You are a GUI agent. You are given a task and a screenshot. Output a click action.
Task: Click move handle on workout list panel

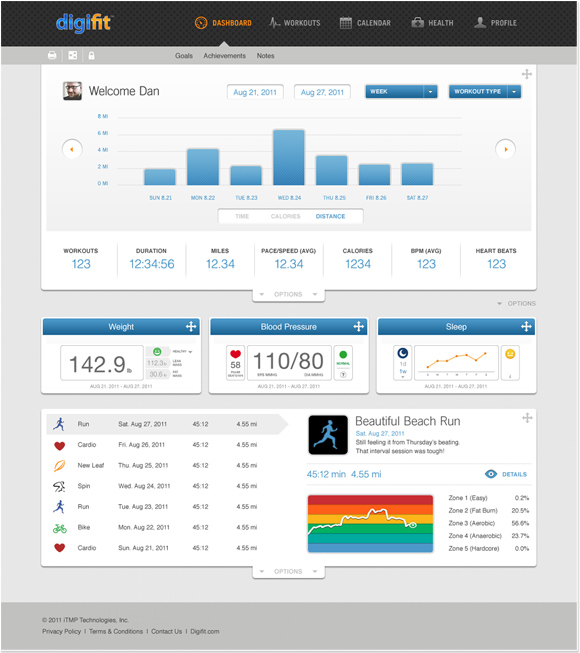pos(527,418)
